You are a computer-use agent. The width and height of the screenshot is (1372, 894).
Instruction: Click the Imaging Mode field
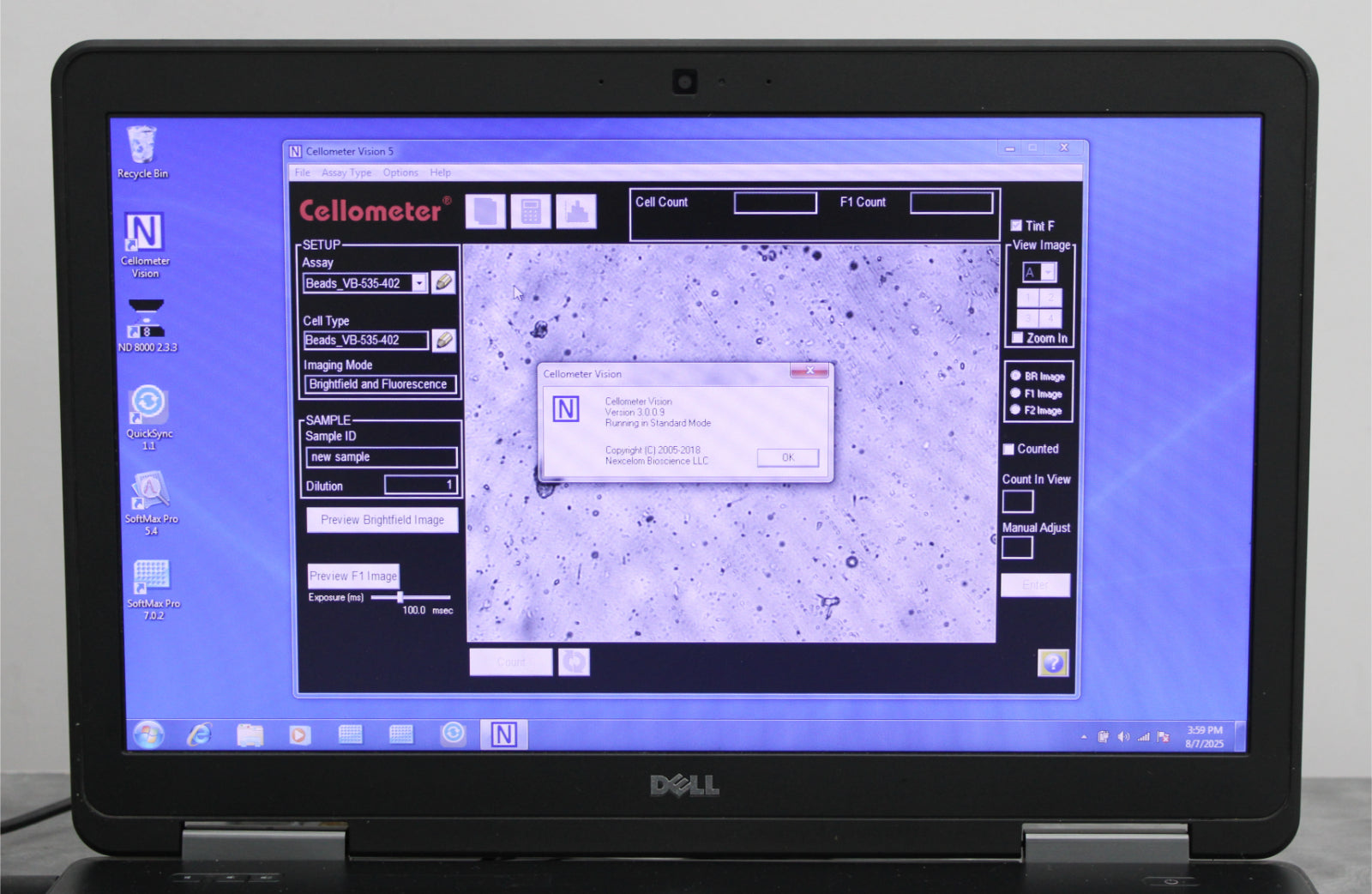tap(381, 384)
